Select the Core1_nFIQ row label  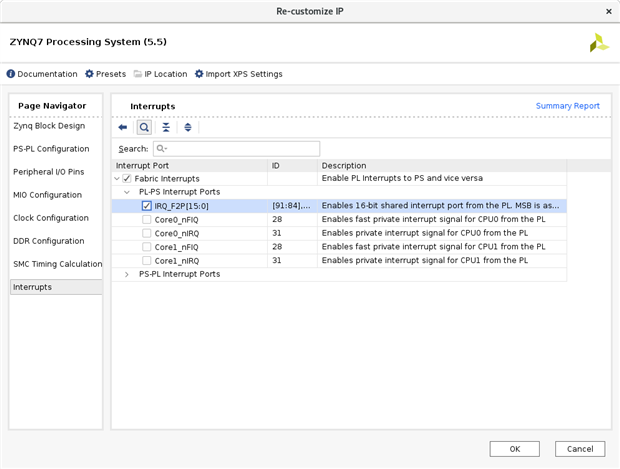click(176, 247)
